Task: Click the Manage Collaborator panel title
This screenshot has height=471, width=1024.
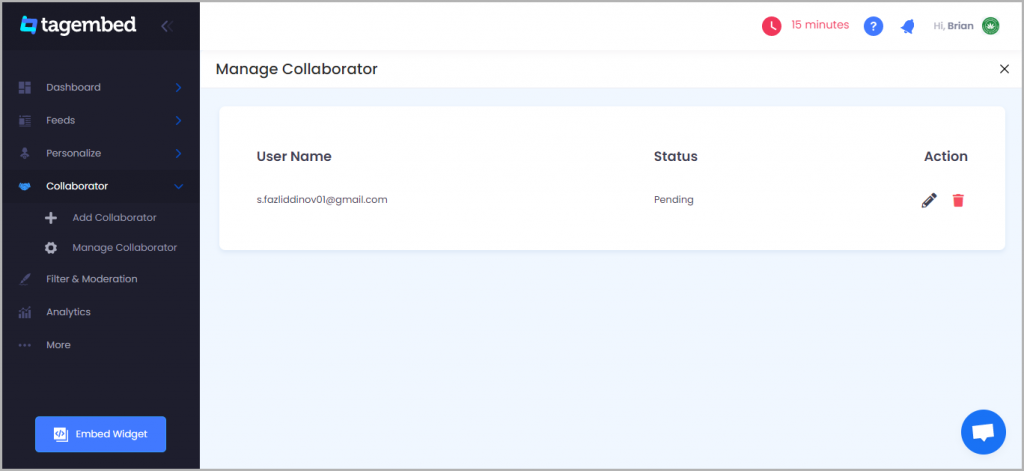Action: (296, 69)
